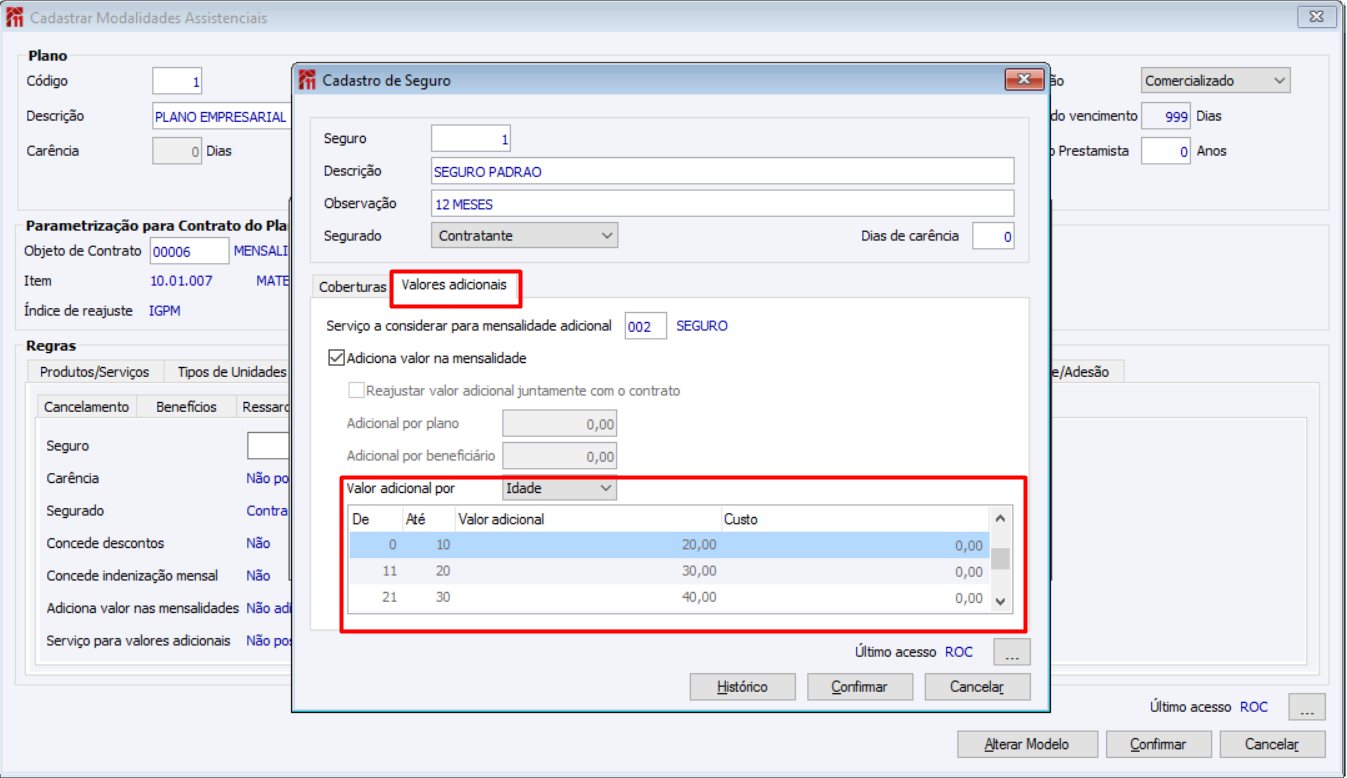Click the PLANO EMPRESARIAL description field

[221, 116]
